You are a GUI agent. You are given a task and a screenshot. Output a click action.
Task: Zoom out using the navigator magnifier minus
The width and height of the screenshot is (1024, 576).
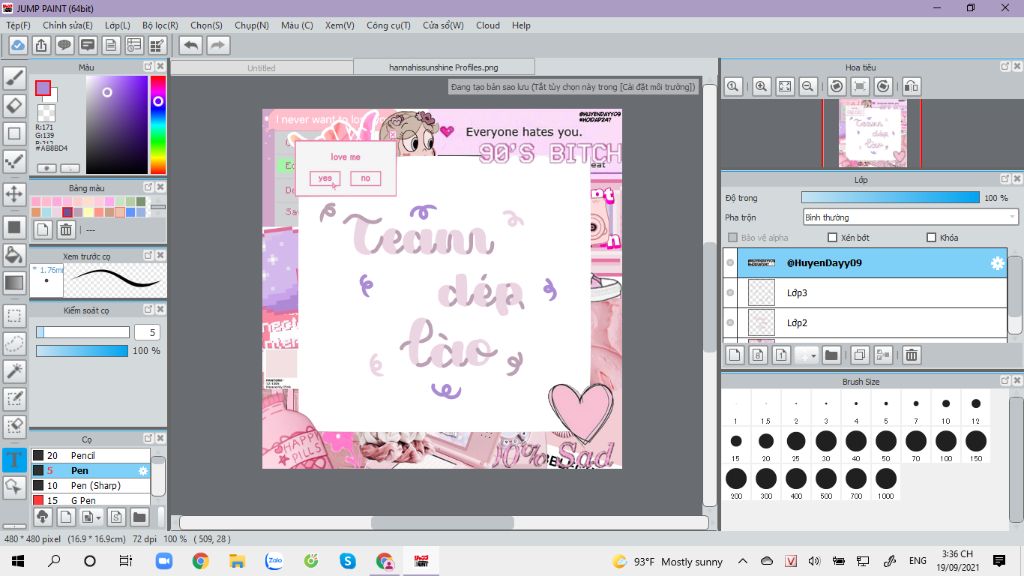click(x=808, y=86)
